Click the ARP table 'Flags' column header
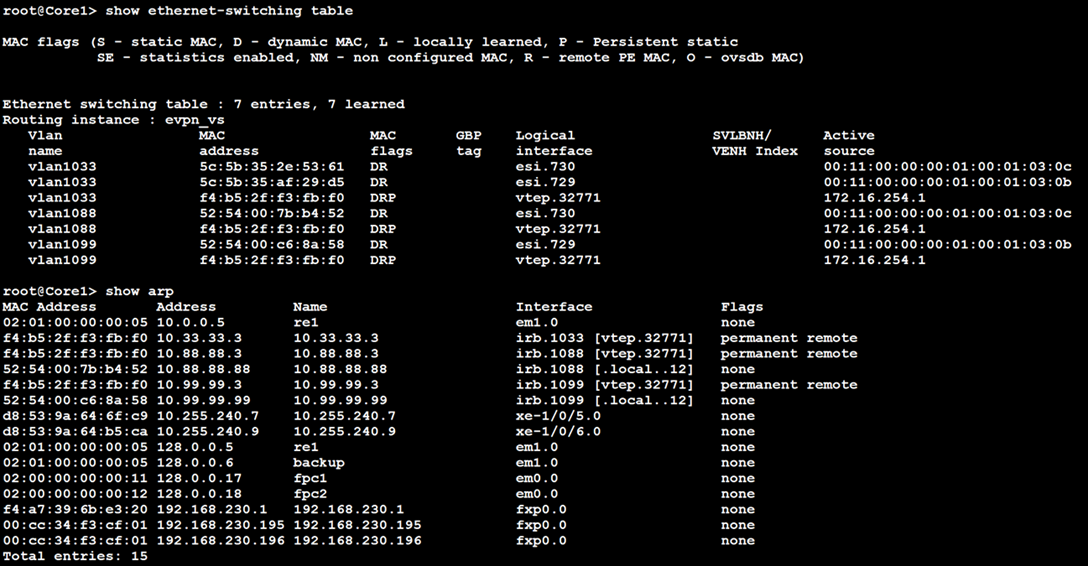The width and height of the screenshot is (1088, 566). pos(741,307)
